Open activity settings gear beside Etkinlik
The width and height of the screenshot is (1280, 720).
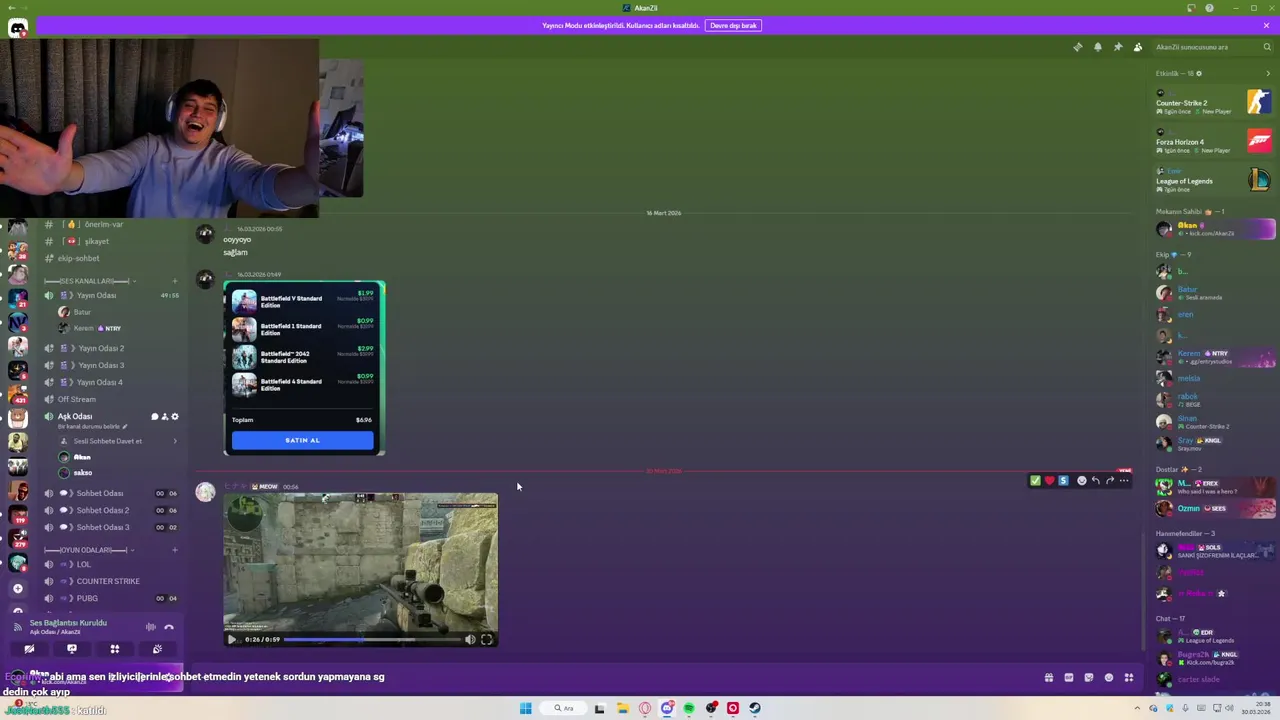pyautogui.click(x=1199, y=73)
